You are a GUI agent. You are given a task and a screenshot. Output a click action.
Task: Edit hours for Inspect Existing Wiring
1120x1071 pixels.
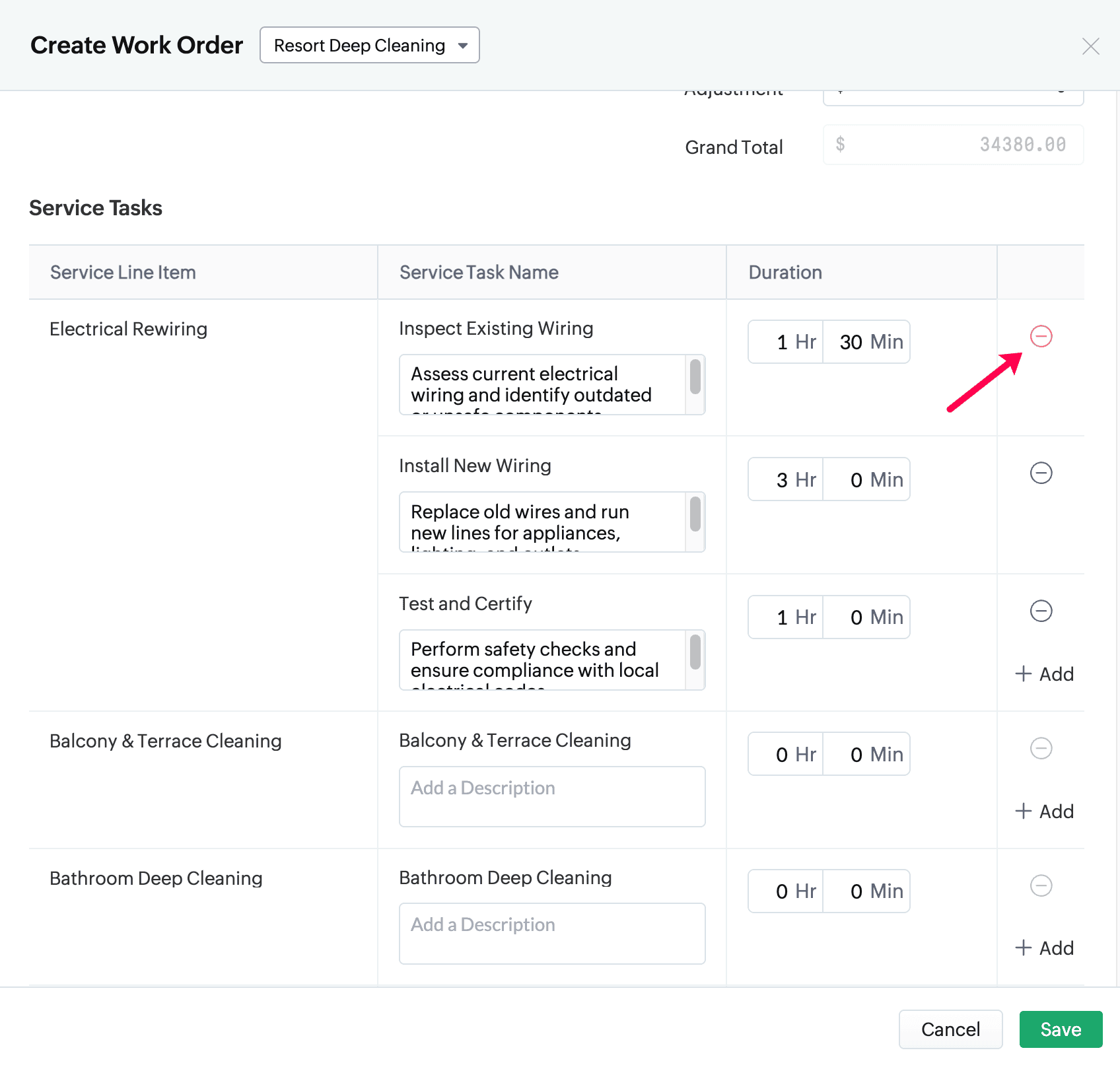pos(785,342)
